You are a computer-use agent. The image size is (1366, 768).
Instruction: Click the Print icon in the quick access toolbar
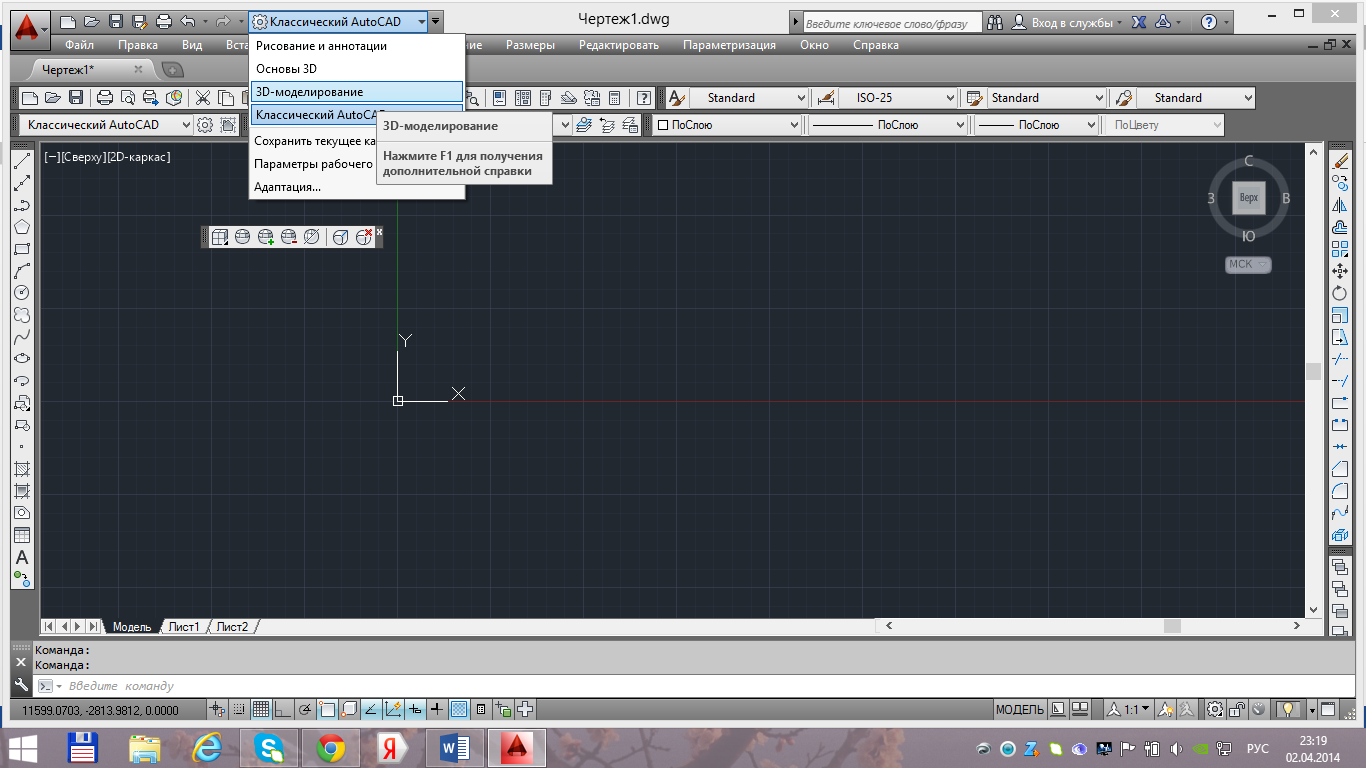163,21
